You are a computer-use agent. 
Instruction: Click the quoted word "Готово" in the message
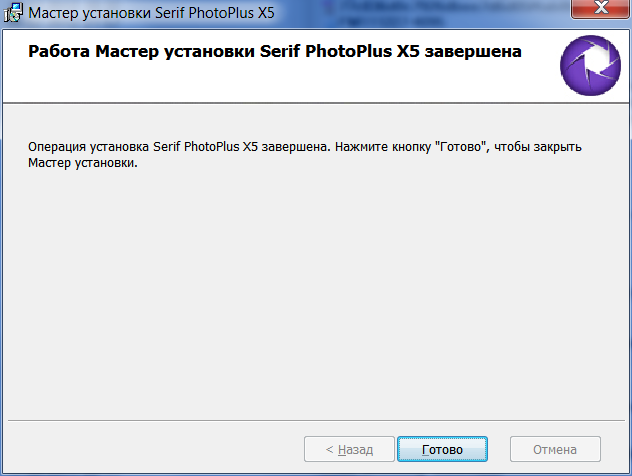(x=462, y=147)
